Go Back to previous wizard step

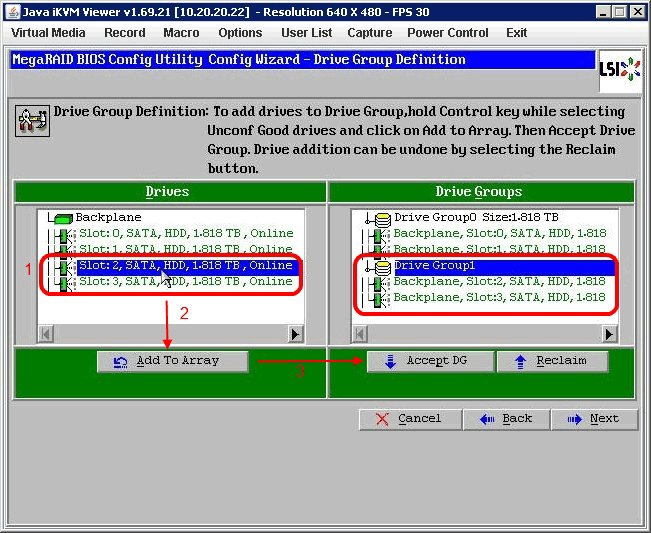(507, 419)
